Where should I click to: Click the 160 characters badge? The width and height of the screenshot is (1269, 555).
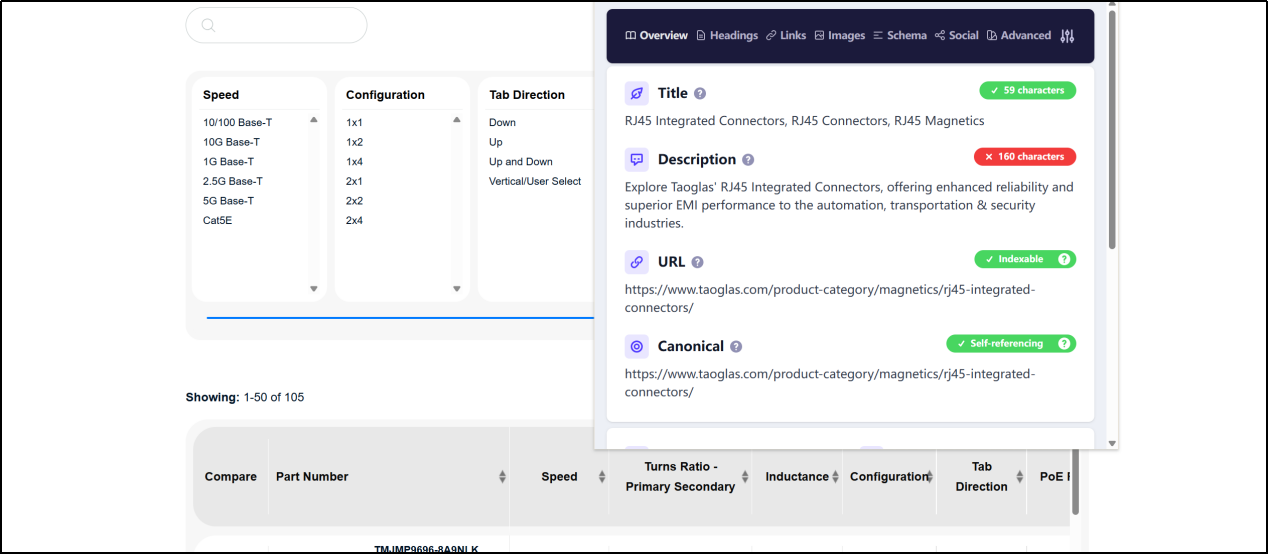[x=1025, y=156]
